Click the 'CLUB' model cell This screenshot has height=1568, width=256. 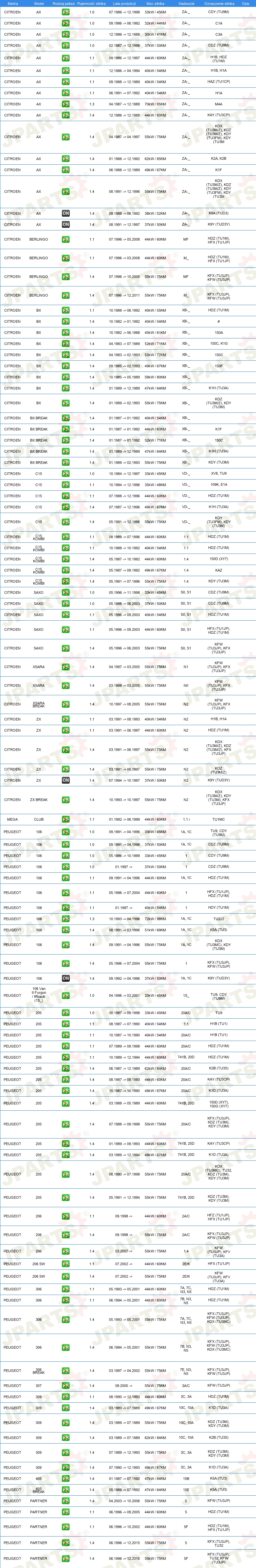pyautogui.click(x=39, y=819)
